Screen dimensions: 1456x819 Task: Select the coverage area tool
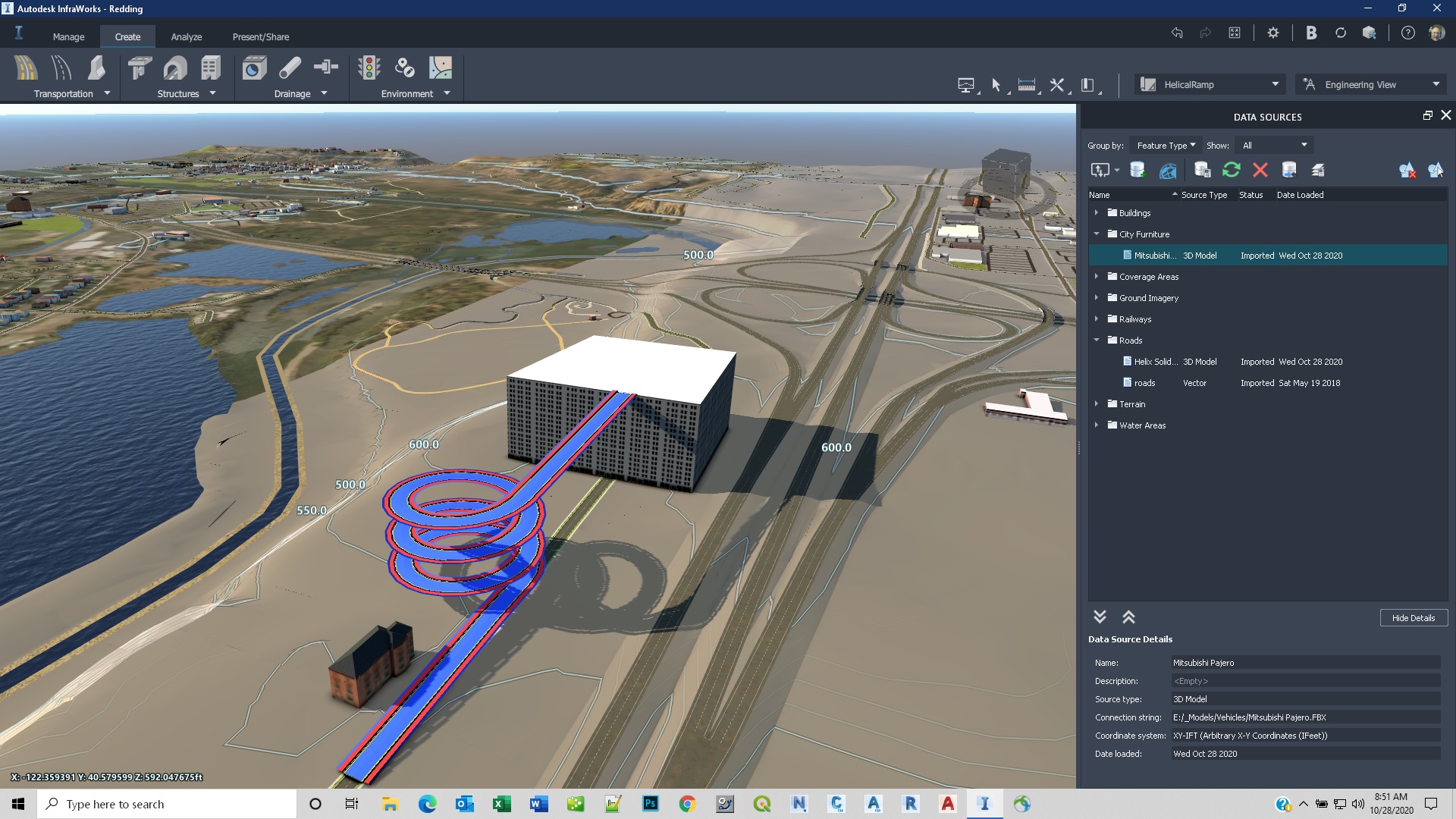441,68
